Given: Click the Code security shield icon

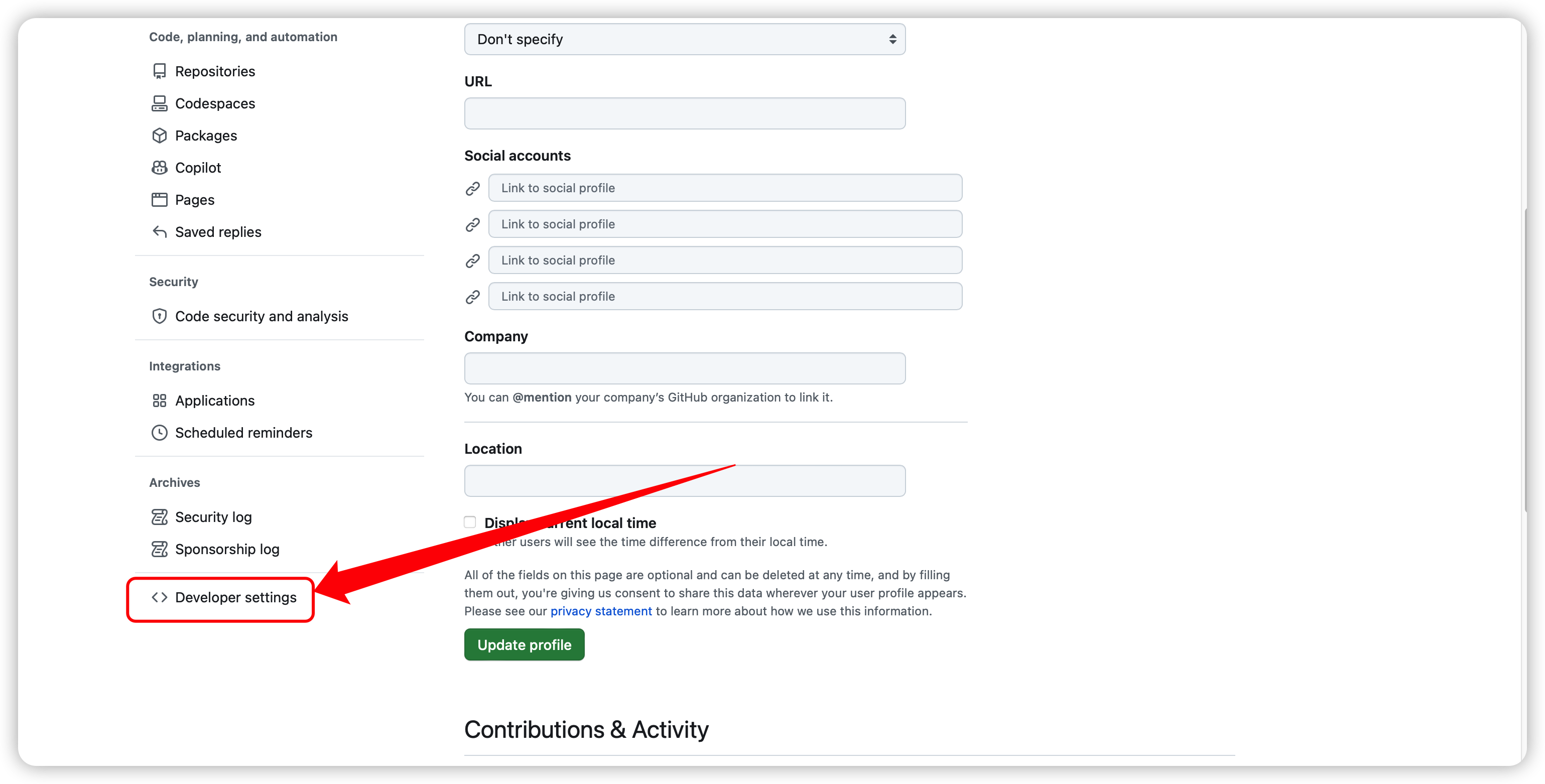Looking at the screenshot, I should (159, 316).
